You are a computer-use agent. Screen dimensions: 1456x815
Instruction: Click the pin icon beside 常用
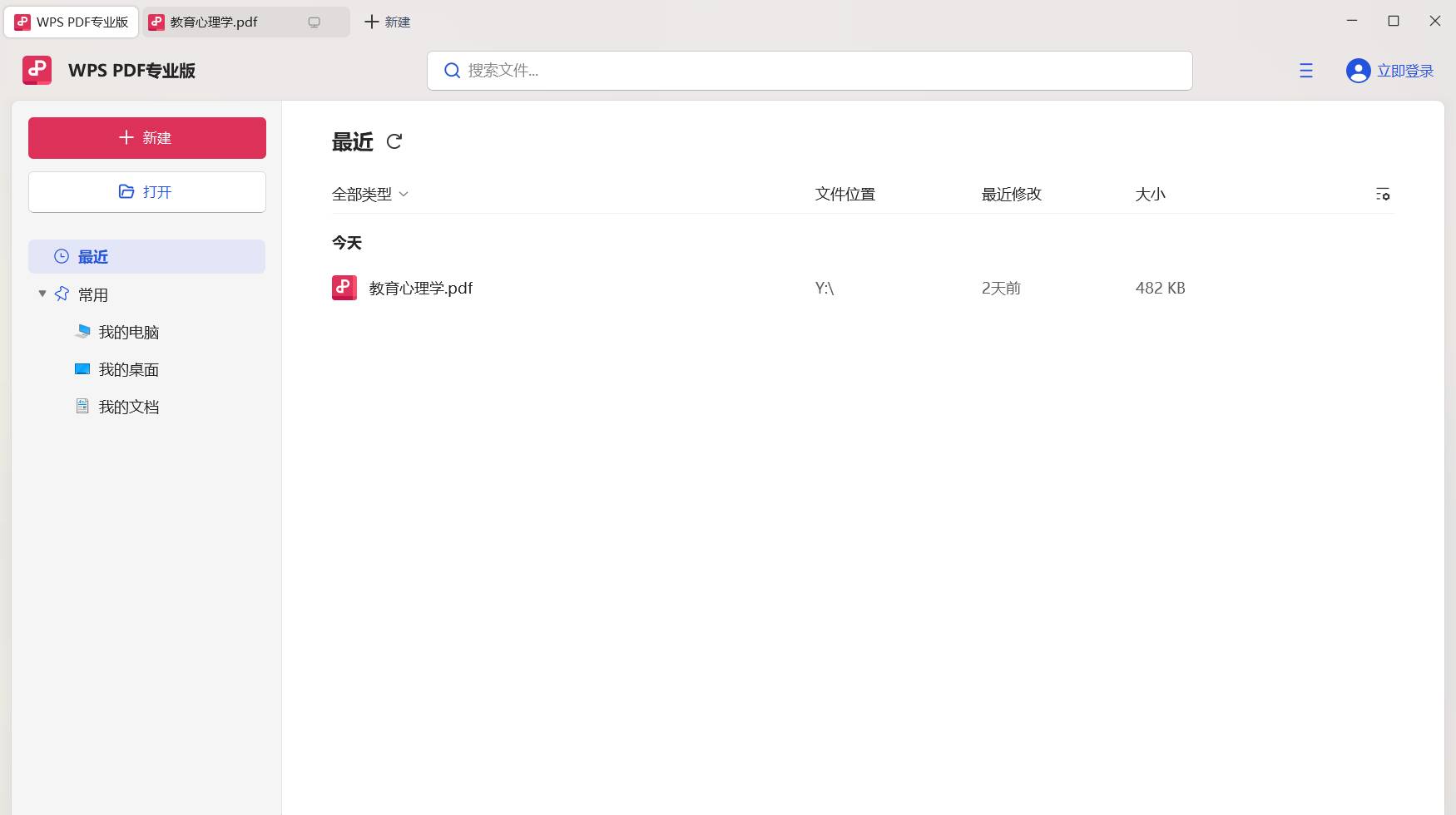pos(62,294)
